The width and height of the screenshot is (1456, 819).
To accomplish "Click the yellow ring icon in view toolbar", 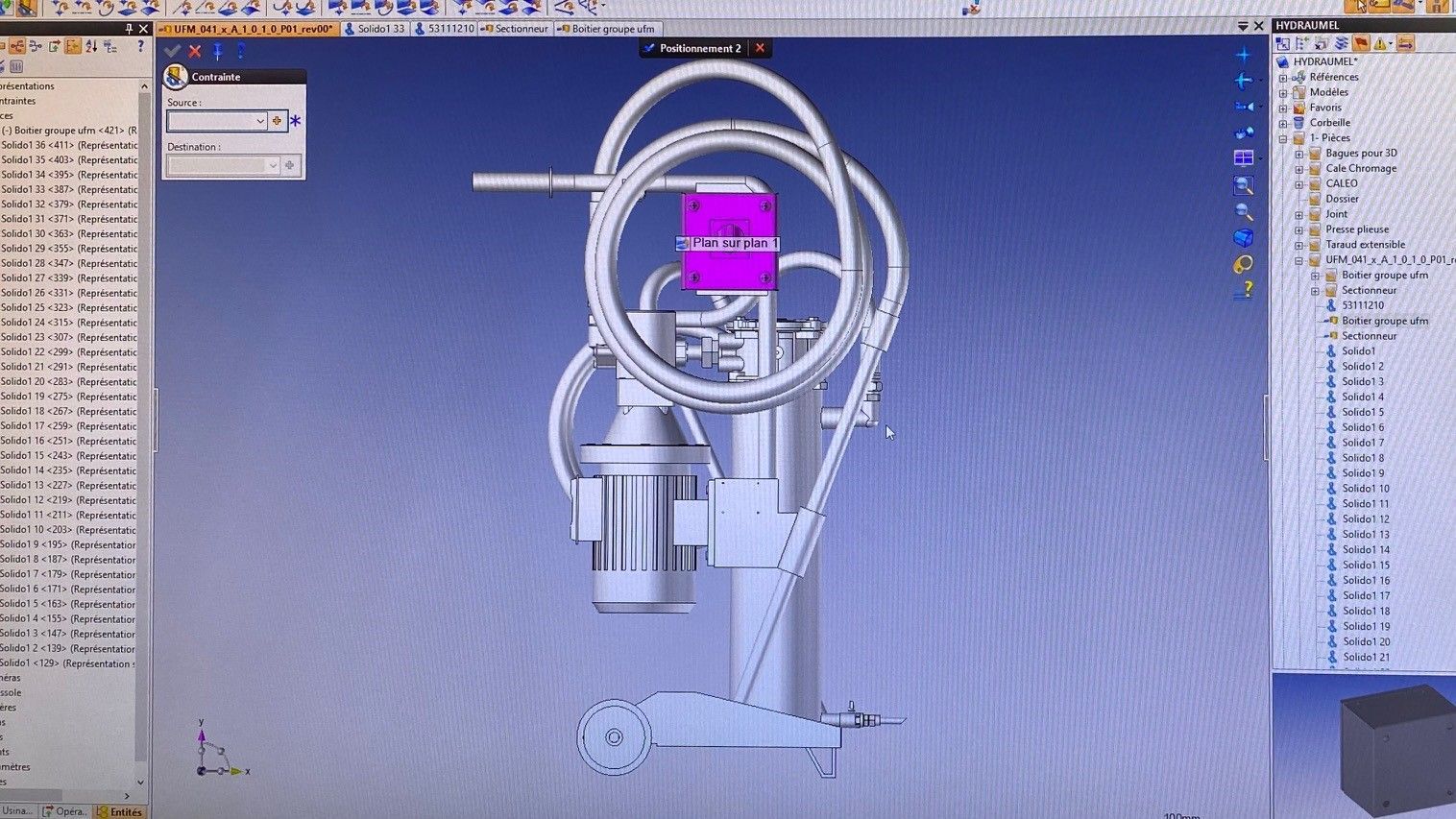I will [x=1244, y=264].
